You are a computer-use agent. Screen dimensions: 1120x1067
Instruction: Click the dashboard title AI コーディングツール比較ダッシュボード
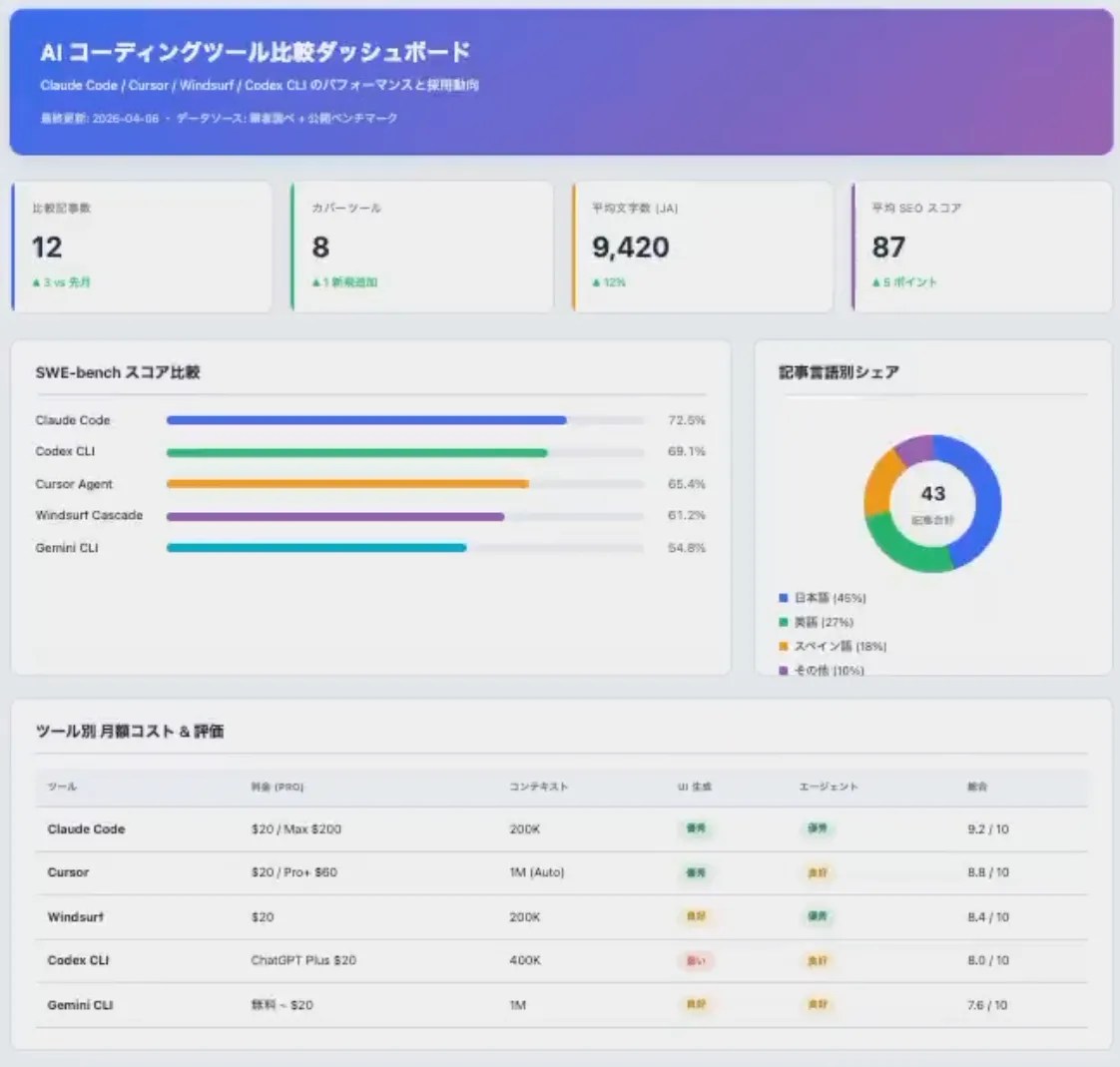(255, 52)
